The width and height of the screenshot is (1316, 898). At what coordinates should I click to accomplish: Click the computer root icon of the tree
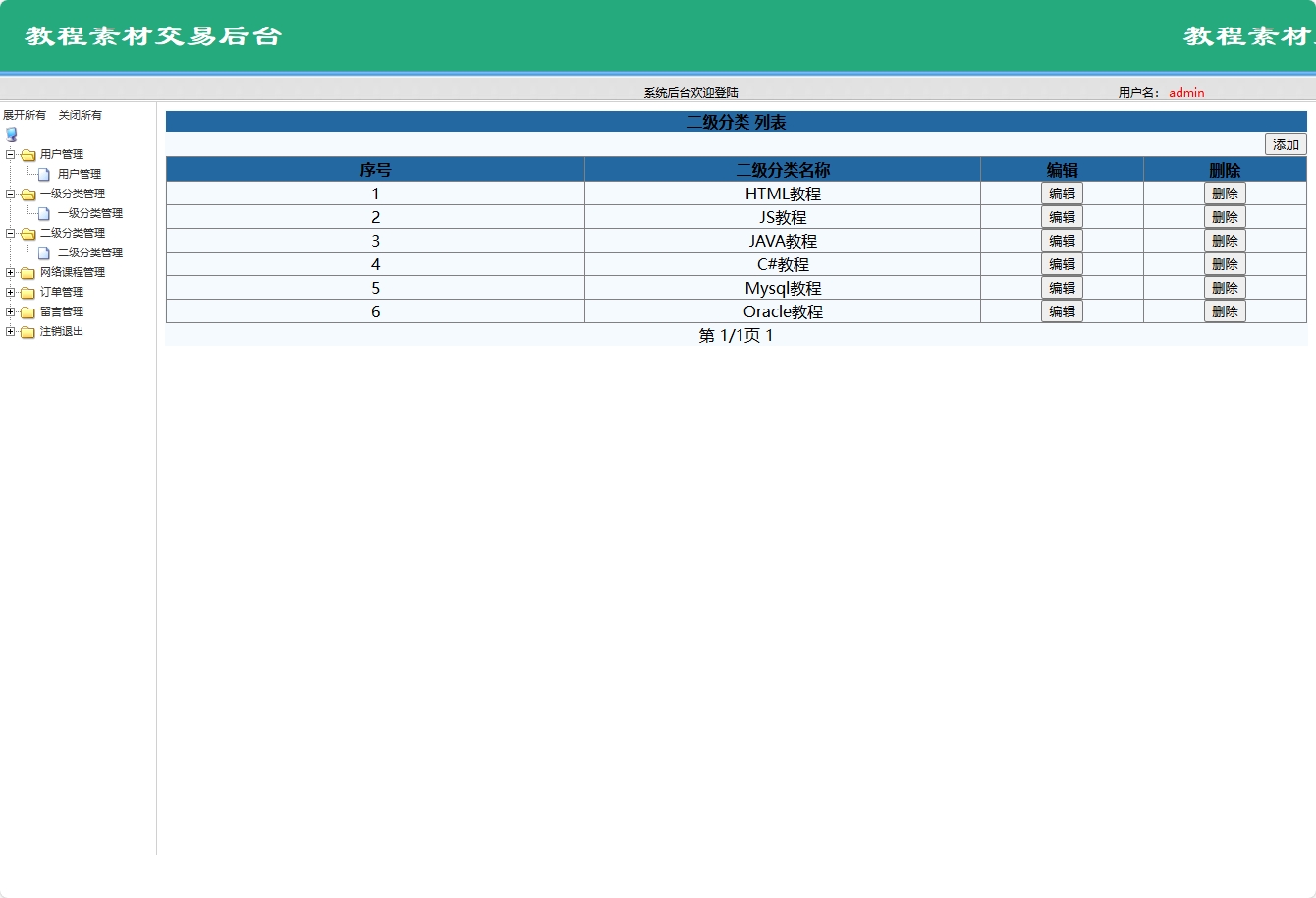(x=12, y=135)
